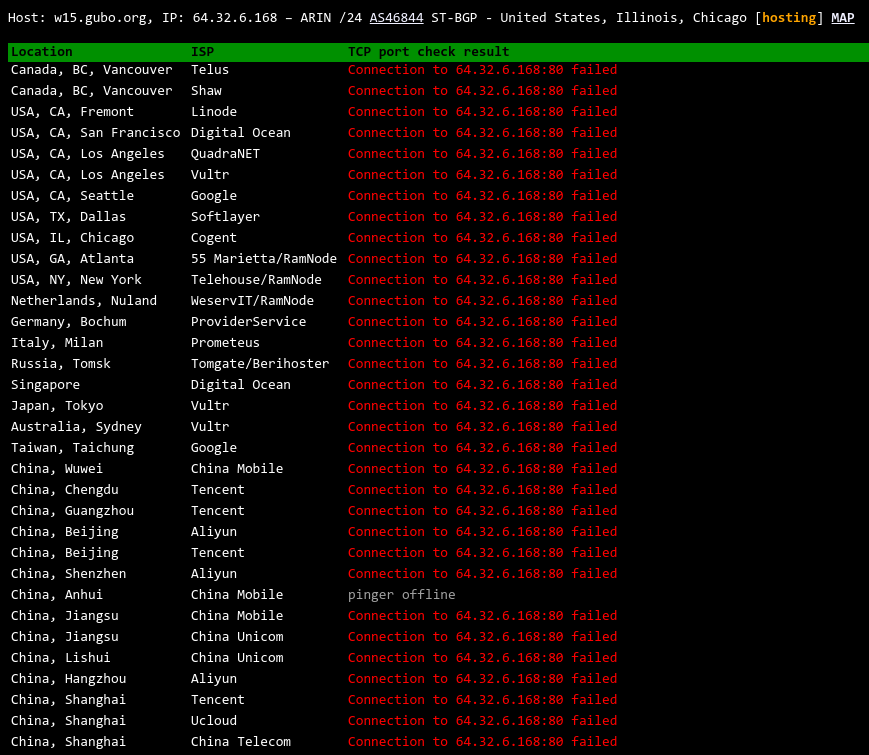Image resolution: width=869 pixels, height=755 pixels.
Task: Click 'Germany, Bochum' location
Action: click(x=68, y=322)
